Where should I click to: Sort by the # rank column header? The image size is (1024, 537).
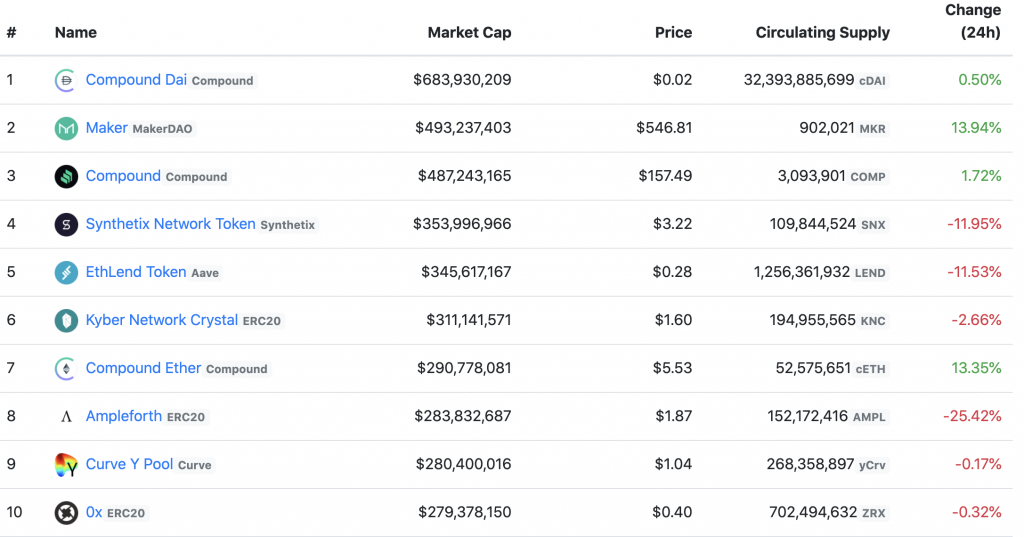point(12,33)
